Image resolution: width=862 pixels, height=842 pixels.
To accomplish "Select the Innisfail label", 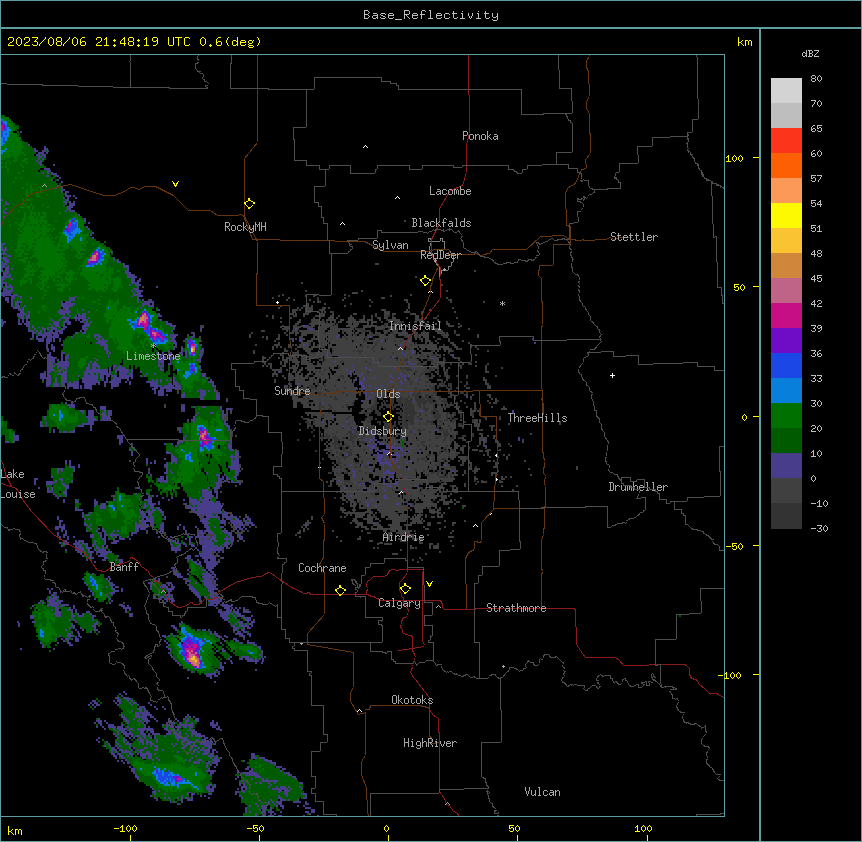I will click(x=415, y=326).
